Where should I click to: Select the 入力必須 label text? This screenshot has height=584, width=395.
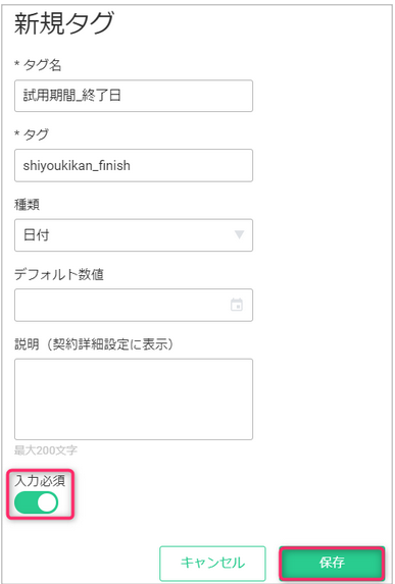click(x=40, y=481)
